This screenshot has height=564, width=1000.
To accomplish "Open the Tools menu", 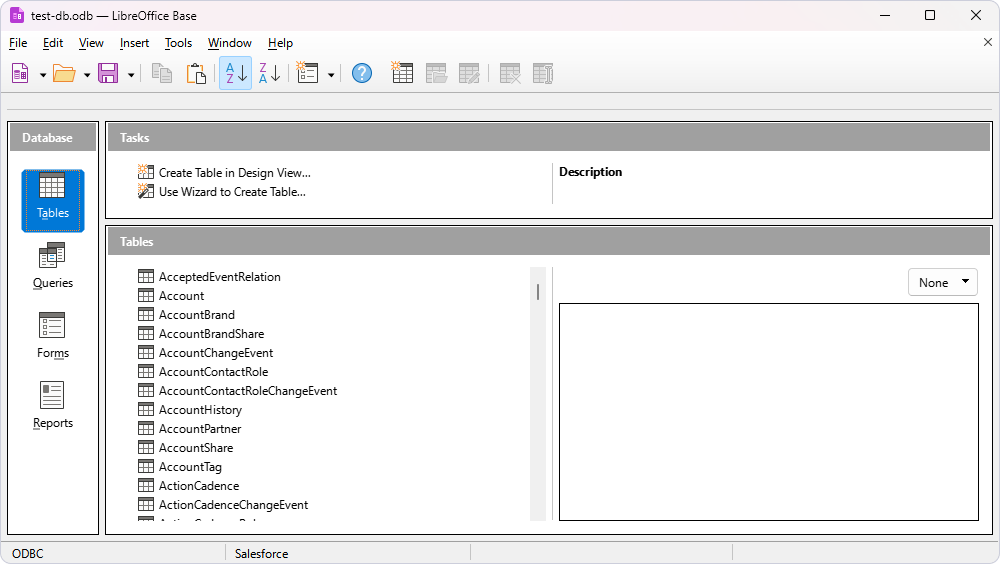I will click(x=178, y=43).
